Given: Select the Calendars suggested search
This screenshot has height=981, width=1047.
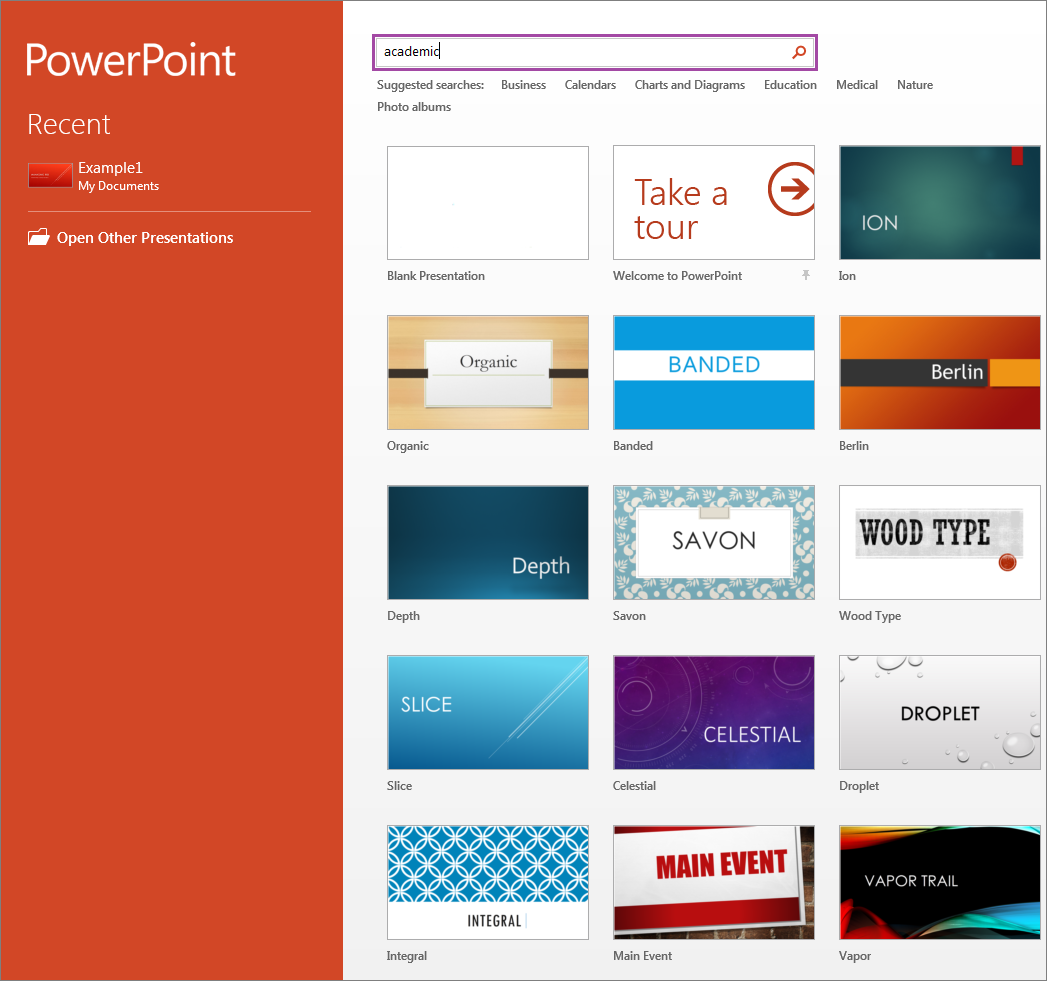Looking at the screenshot, I should click(590, 85).
